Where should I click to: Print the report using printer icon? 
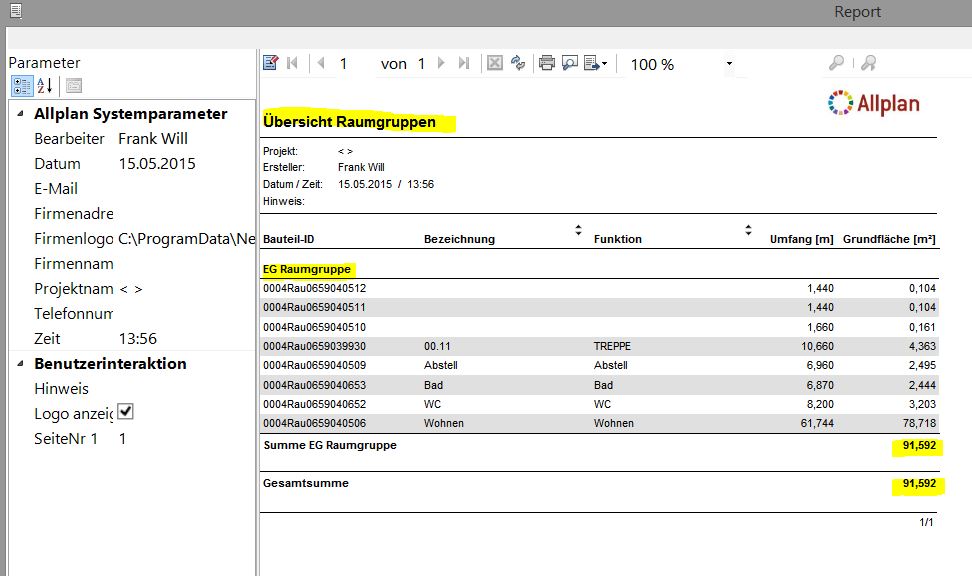pos(547,63)
